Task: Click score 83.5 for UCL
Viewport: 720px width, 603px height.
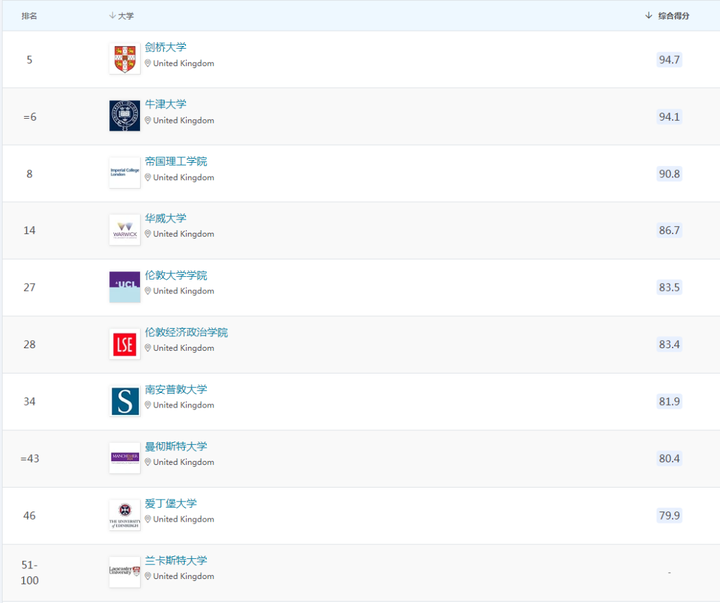Action: coord(669,287)
